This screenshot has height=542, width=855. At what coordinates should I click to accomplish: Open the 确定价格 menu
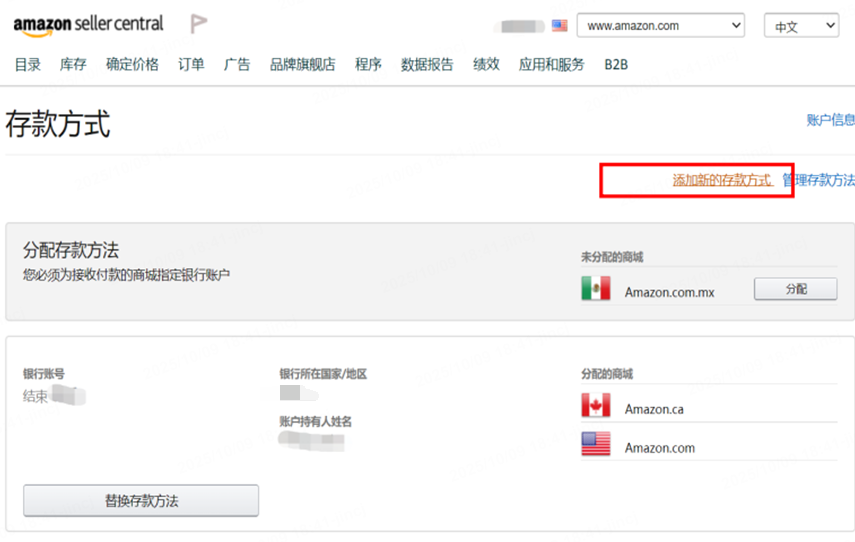point(133,64)
